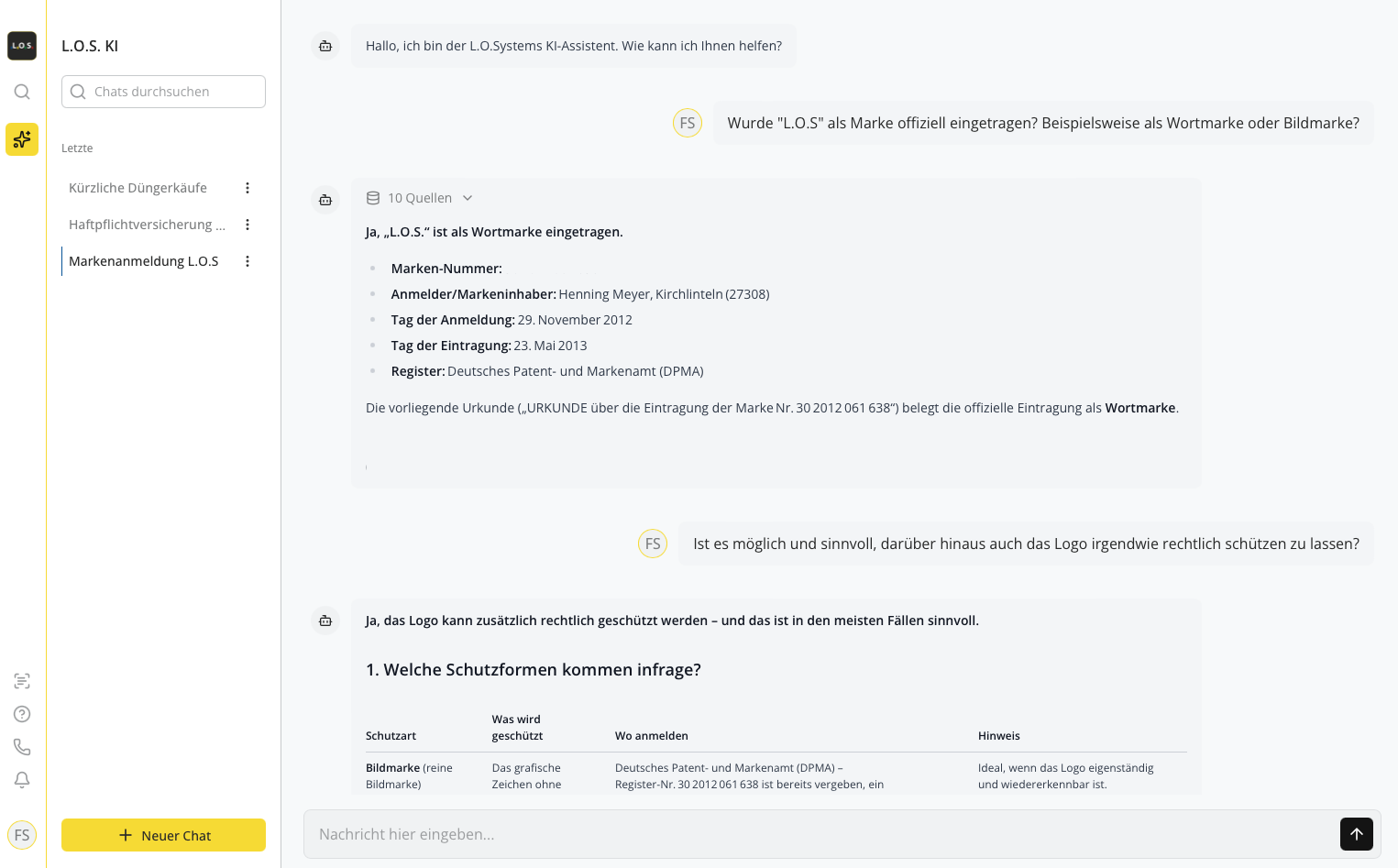Open the search icon in left rail
Image resolution: width=1398 pixels, height=868 pixels.
22,92
